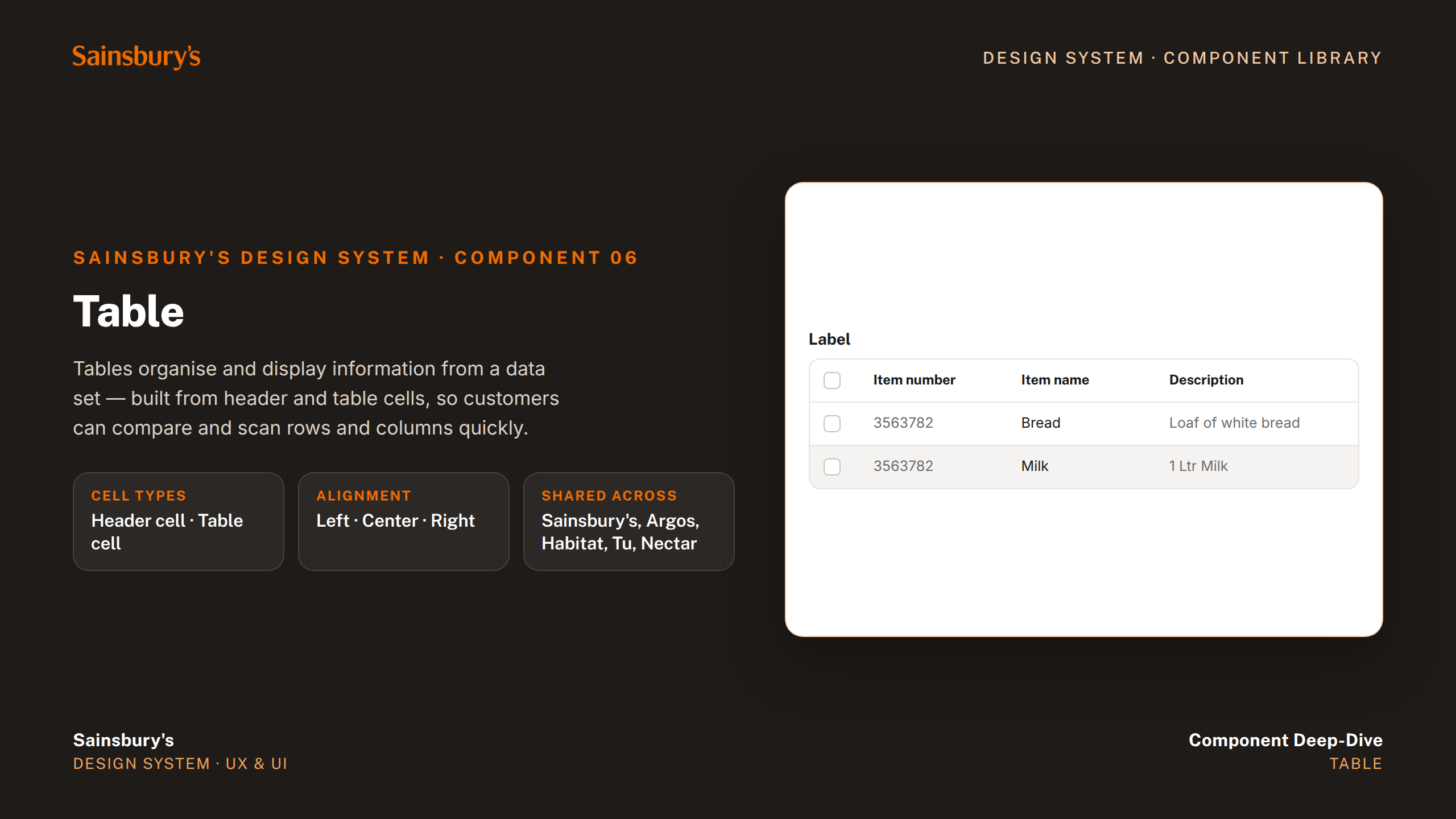Click the Tables organise and display description paragraph
The height and width of the screenshot is (819, 1456).
[x=316, y=399]
